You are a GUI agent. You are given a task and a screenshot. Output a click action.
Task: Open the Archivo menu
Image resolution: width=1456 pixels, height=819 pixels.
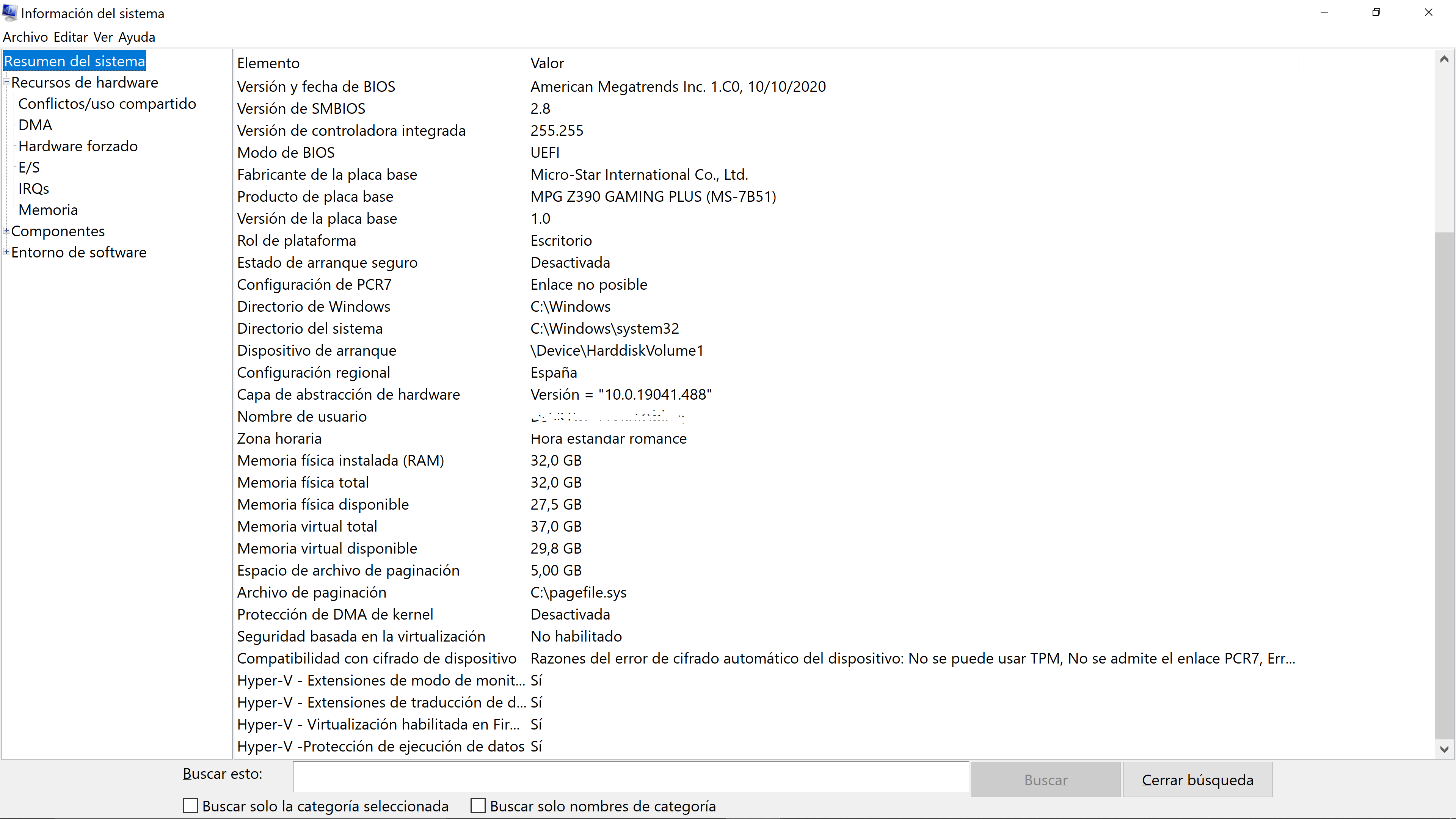(25, 37)
